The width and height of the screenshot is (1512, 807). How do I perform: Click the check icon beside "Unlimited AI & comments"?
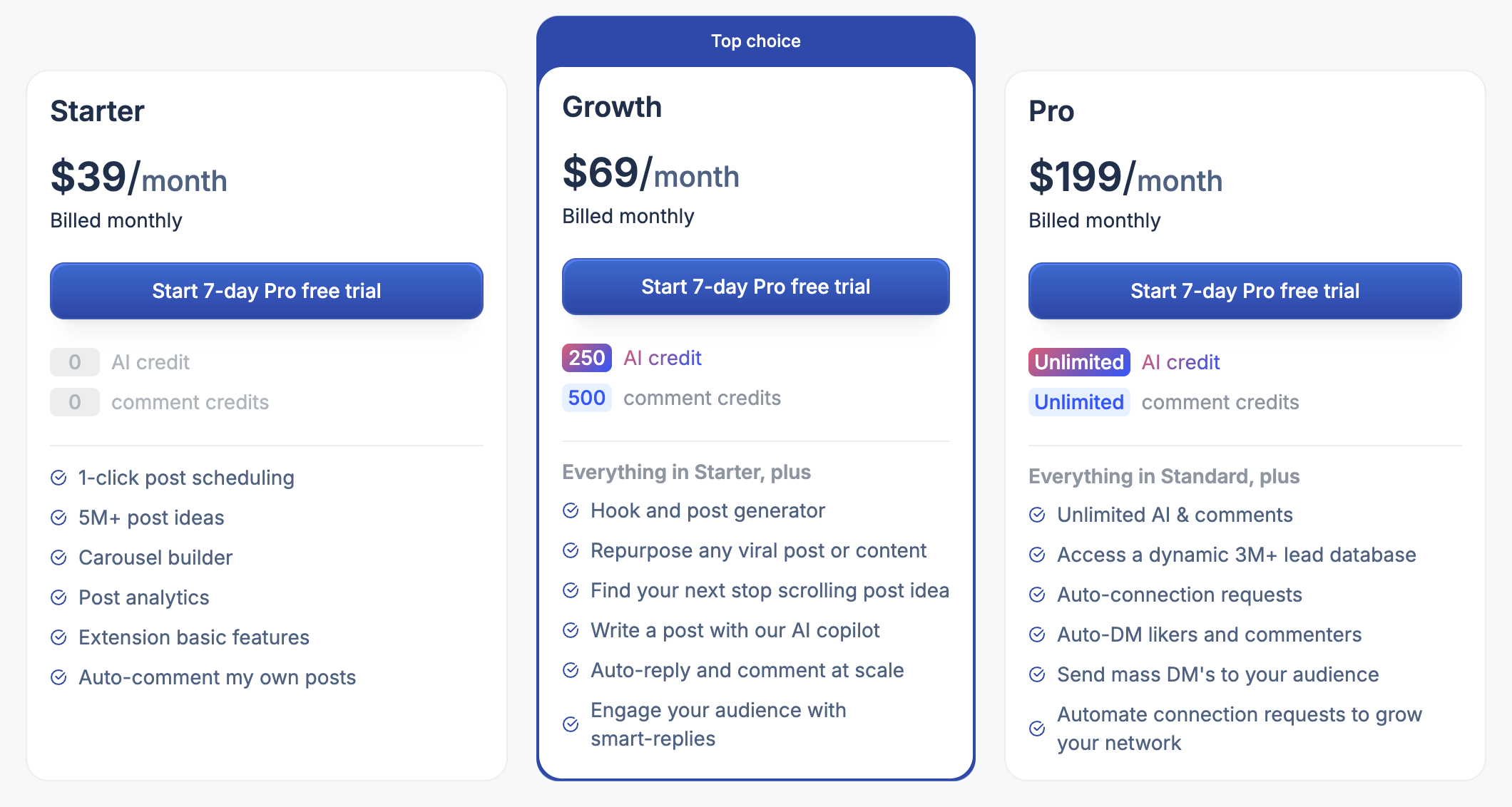click(x=1038, y=515)
